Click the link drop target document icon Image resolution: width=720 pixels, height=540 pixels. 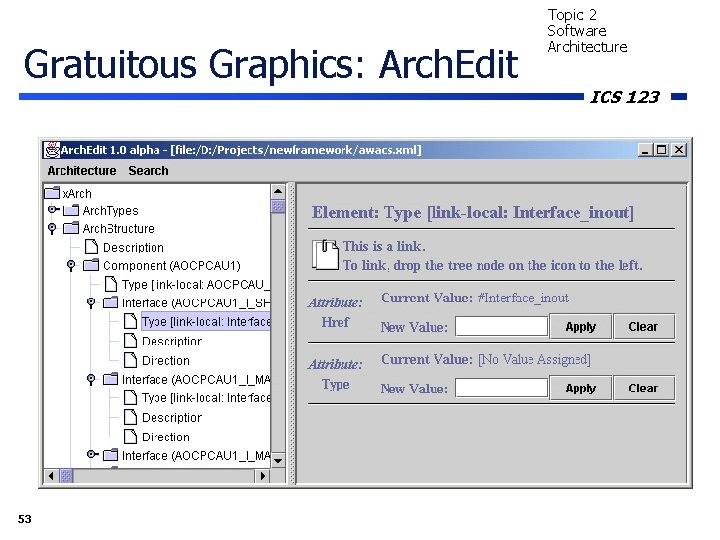click(326, 254)
